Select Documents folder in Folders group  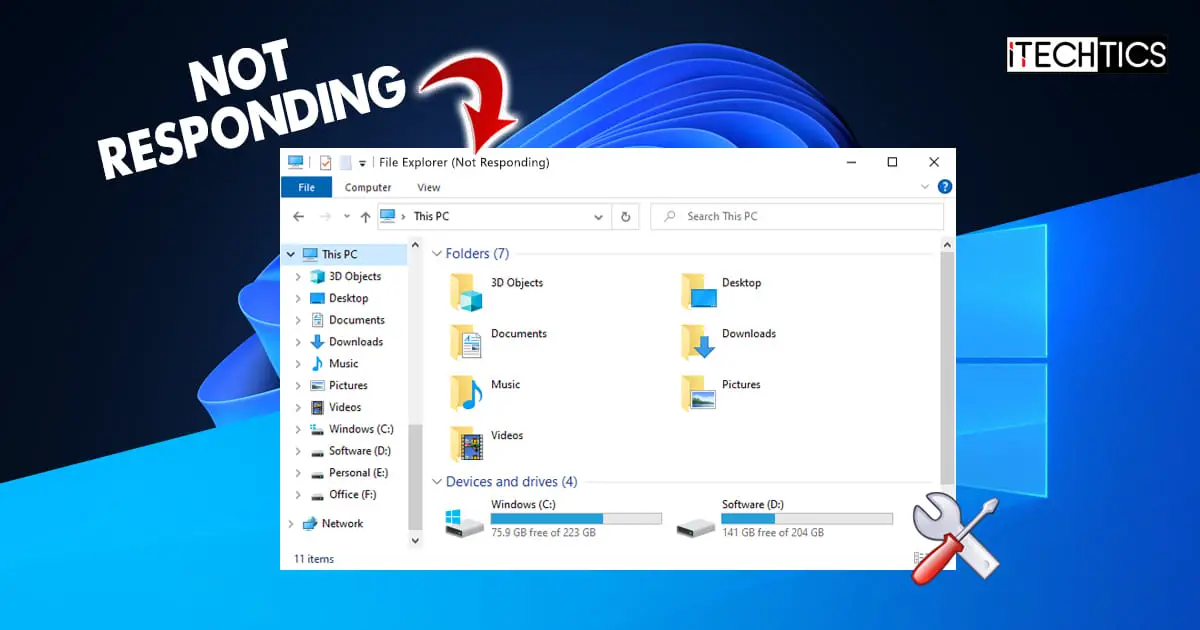(498, 342)
